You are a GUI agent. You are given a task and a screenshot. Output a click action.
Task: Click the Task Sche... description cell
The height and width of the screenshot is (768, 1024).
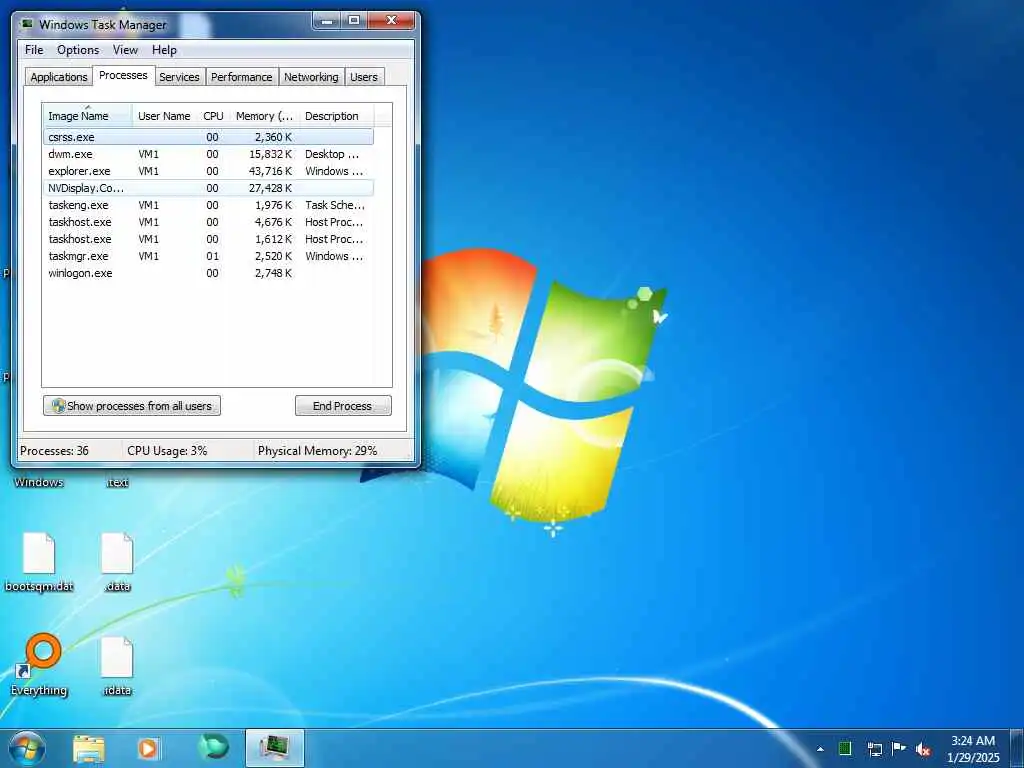(x=335, y=205)
